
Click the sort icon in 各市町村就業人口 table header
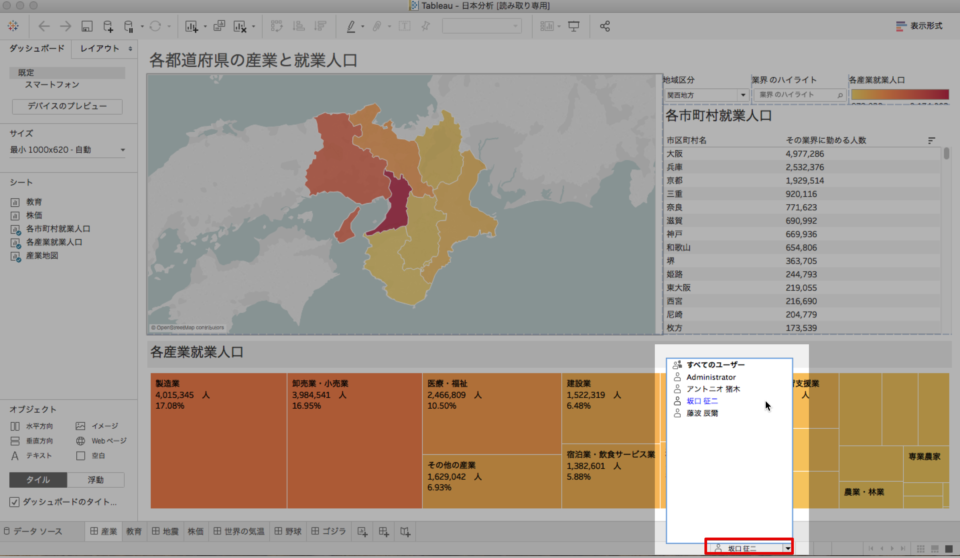[x=931, y=140]
